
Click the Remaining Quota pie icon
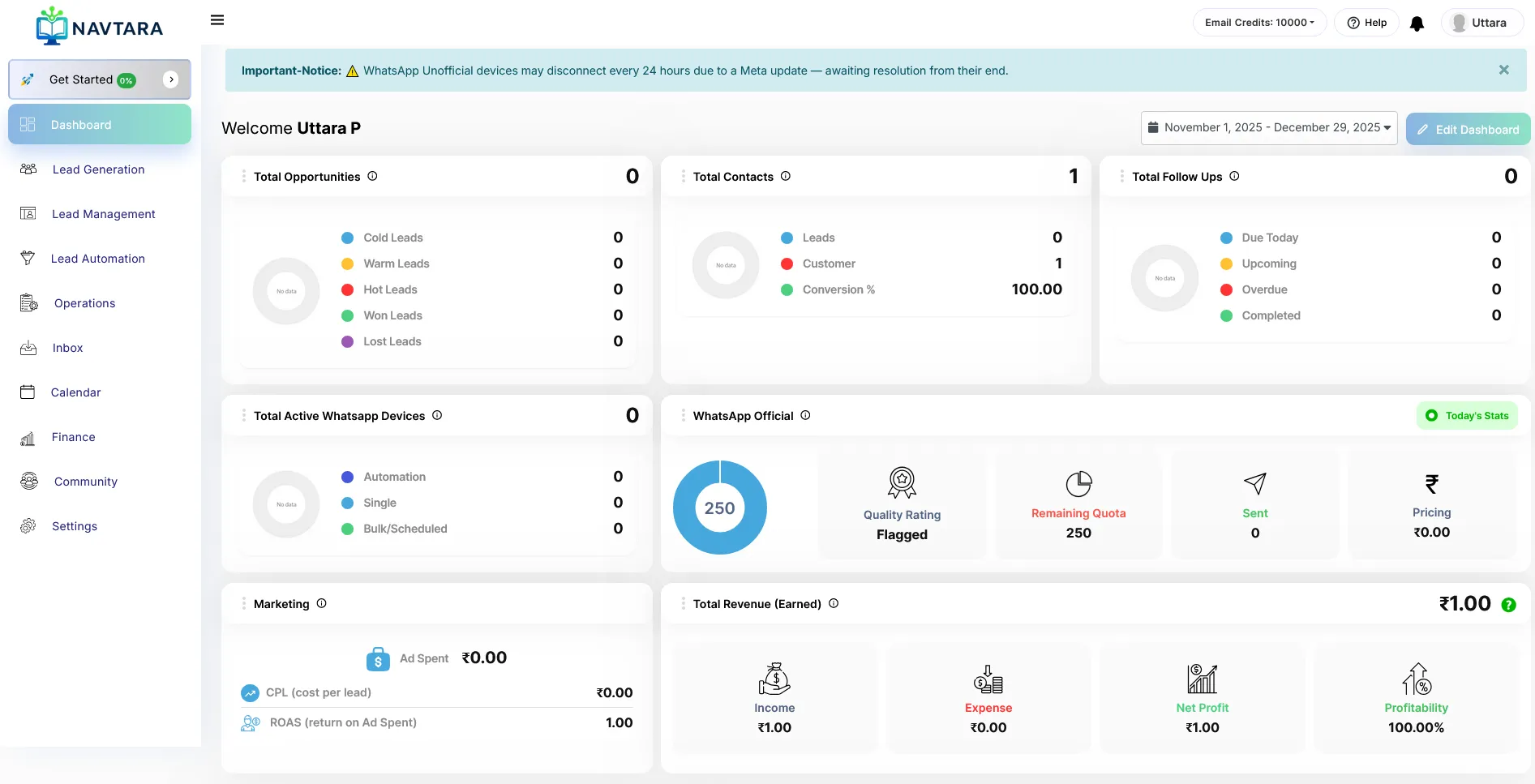1078,484
